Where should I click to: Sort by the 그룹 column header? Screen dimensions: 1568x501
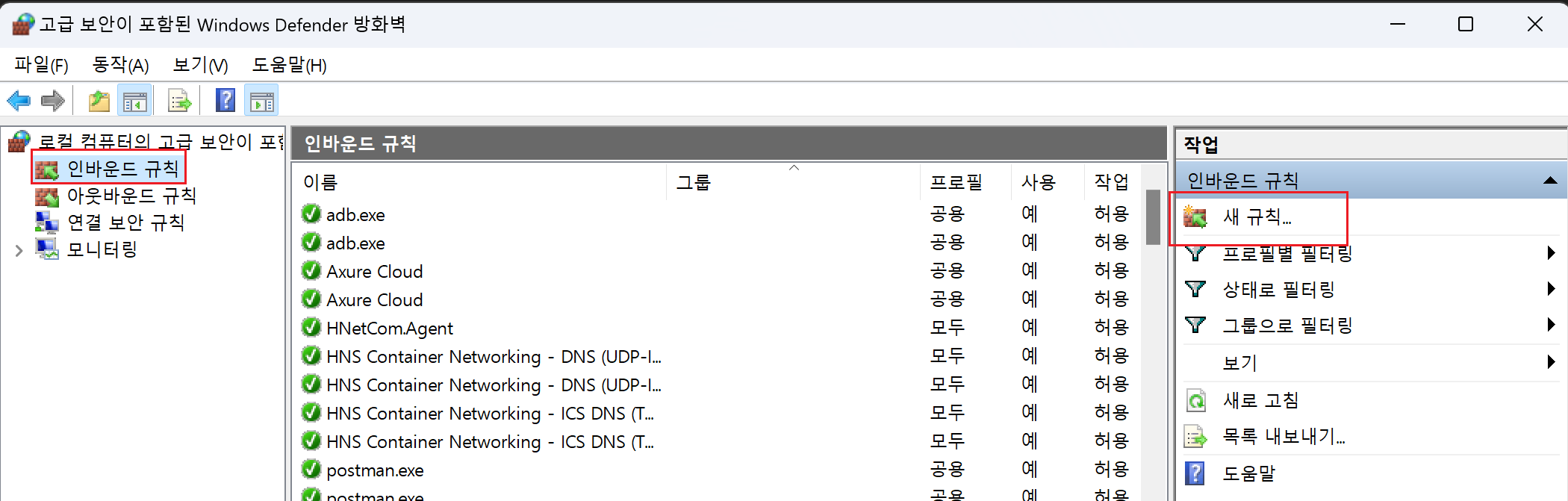click(x=794, y=182)
